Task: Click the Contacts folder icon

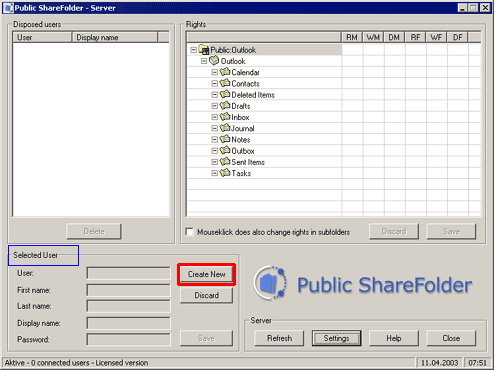Action: [x=225, y=83]
